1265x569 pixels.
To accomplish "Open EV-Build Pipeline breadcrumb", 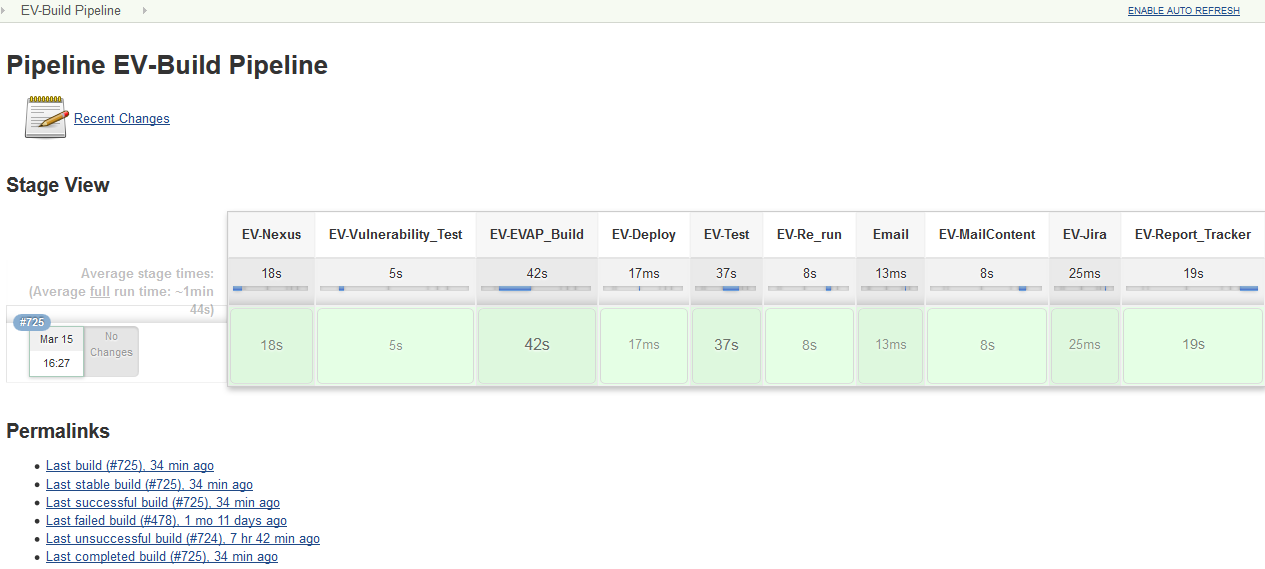I will [71, 10].
